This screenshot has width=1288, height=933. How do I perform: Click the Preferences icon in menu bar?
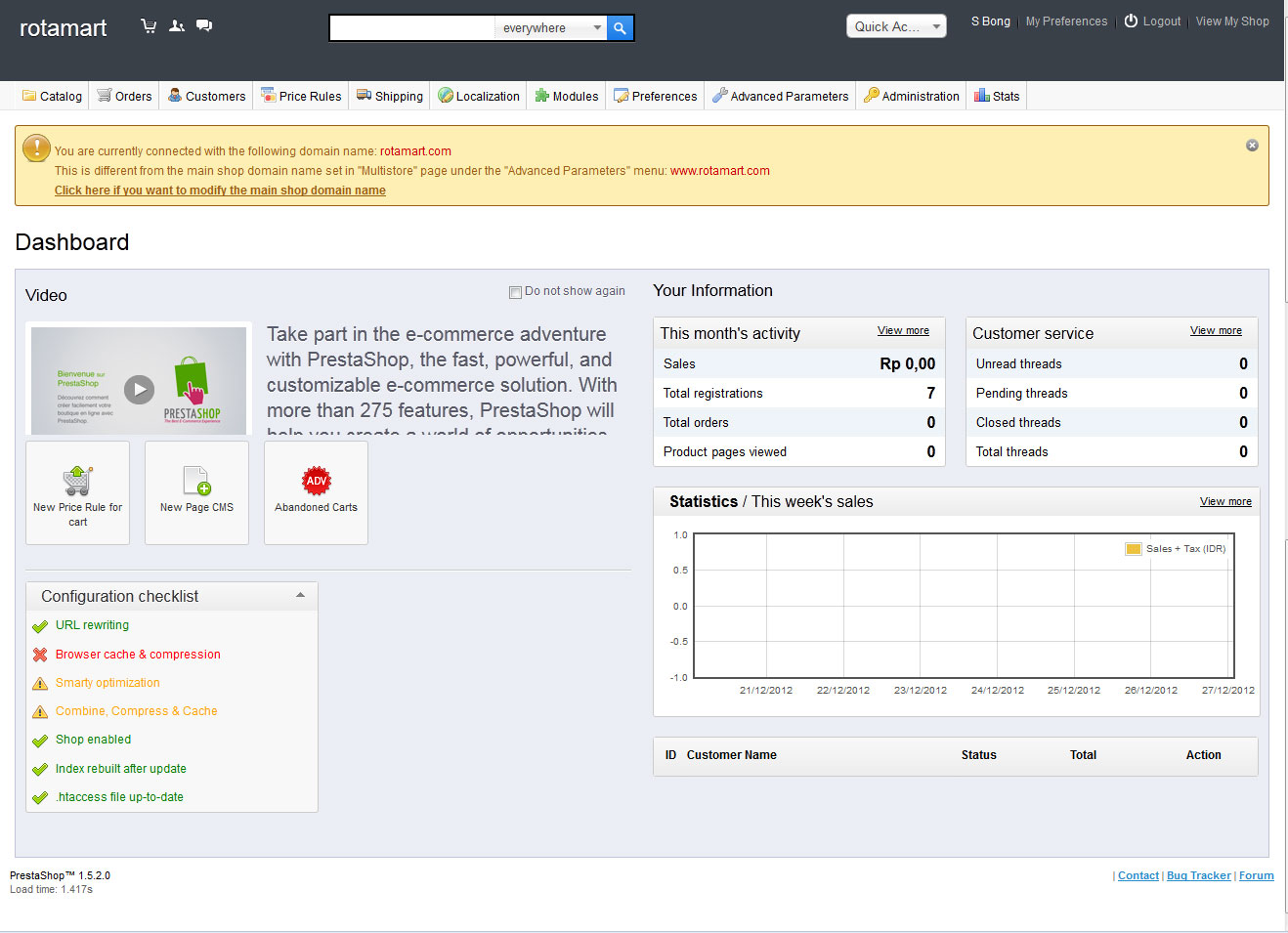621,96
